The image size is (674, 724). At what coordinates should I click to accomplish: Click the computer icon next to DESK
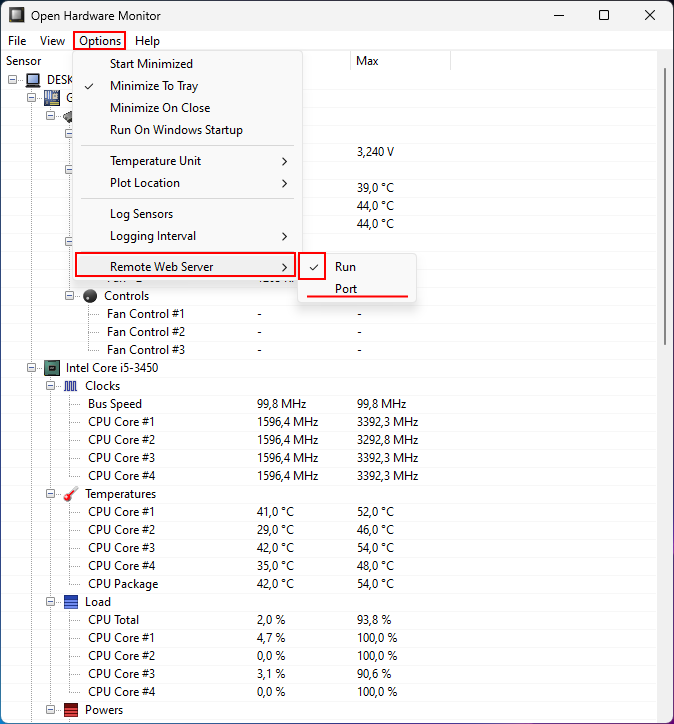point(33,80)
